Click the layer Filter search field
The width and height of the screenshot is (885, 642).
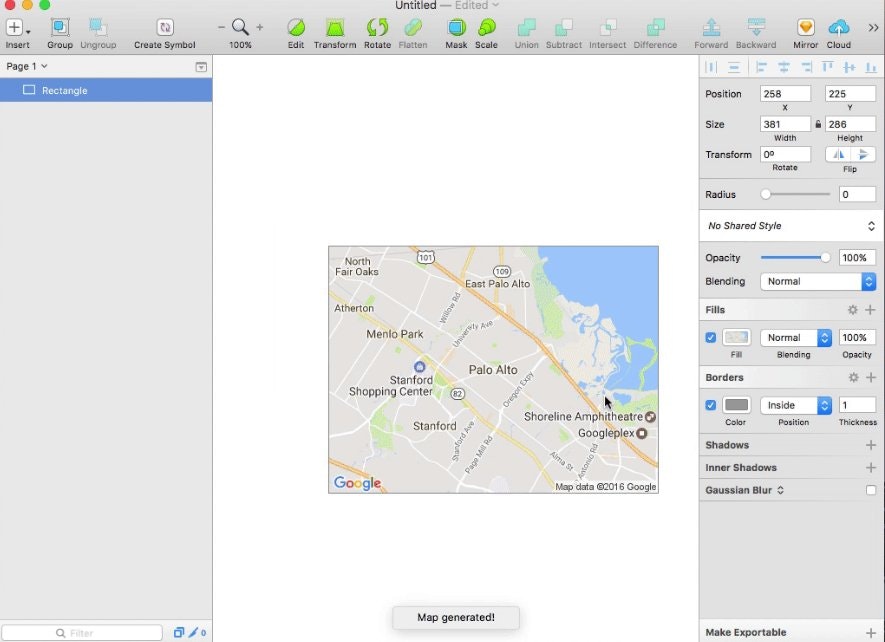pyautogui.click(x=82, y=633)
